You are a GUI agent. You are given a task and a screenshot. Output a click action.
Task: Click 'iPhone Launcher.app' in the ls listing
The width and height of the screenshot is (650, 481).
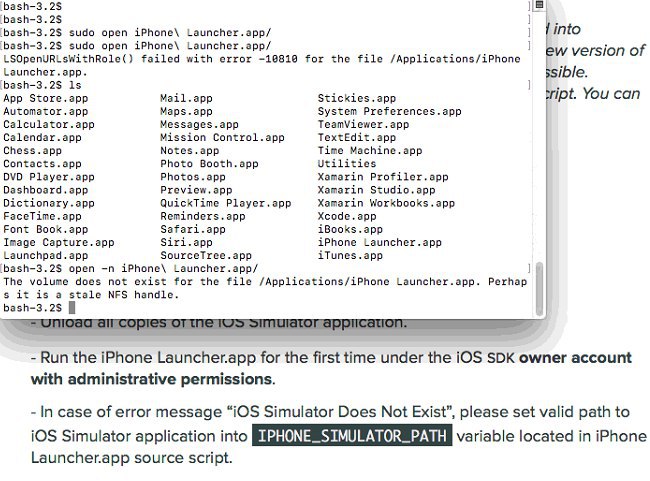coord(380,243)
